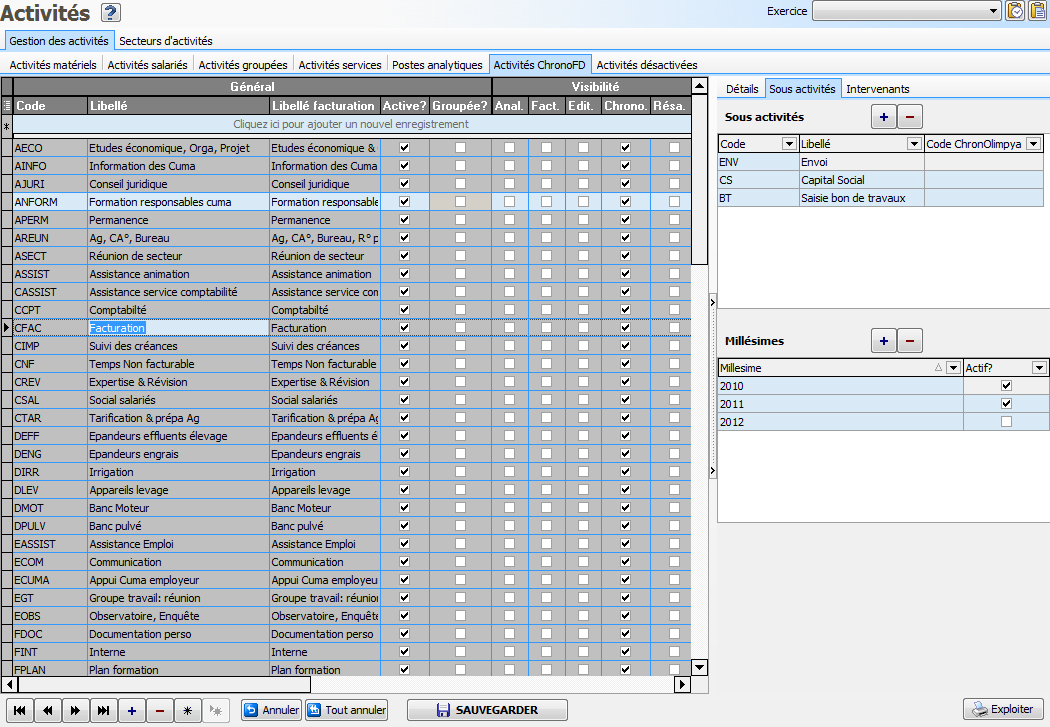Click the disabled sparkle button in bottom toolbar

[x=216, y=710]
